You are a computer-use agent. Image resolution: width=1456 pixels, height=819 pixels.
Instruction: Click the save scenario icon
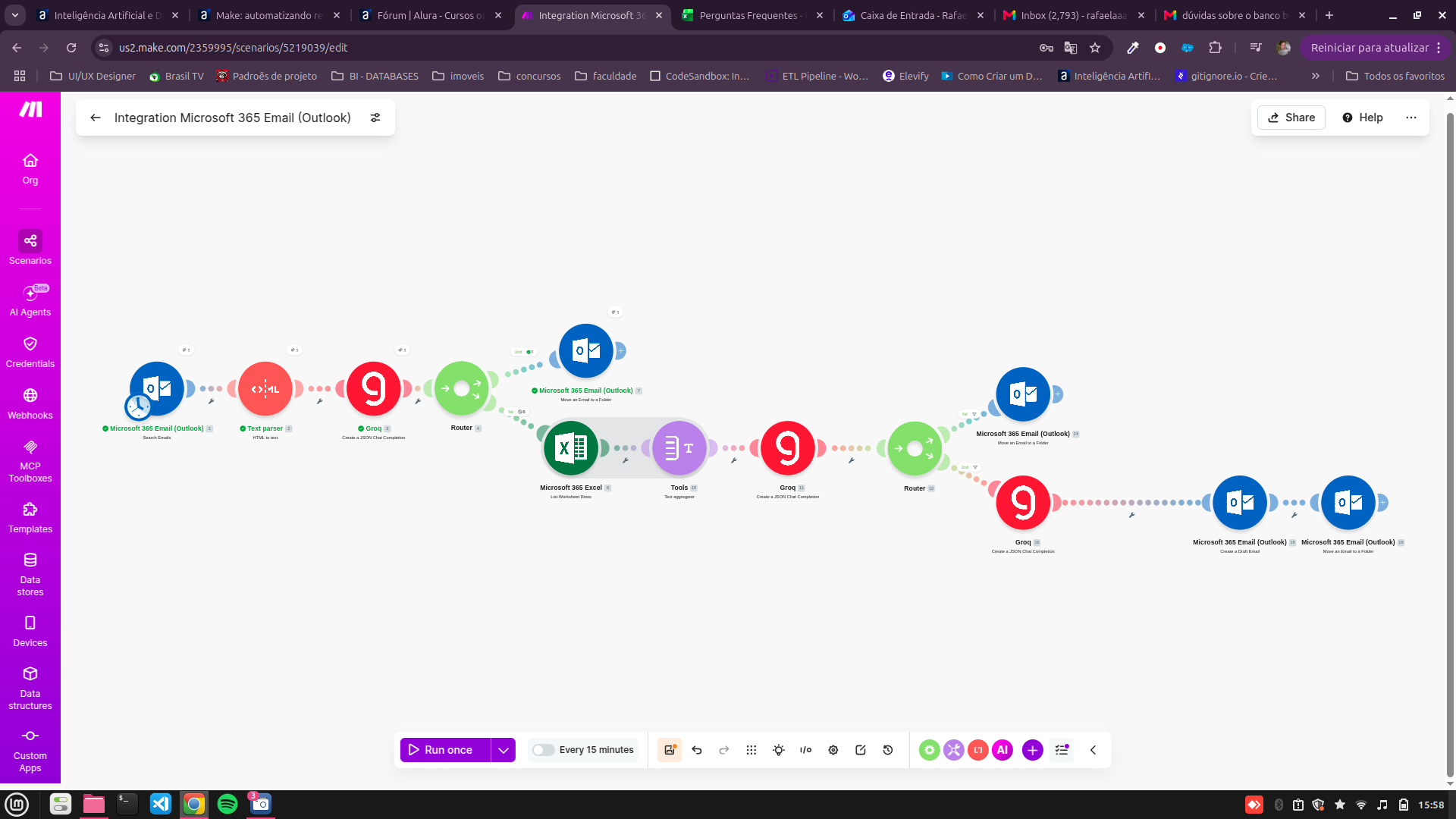[670, 750]
